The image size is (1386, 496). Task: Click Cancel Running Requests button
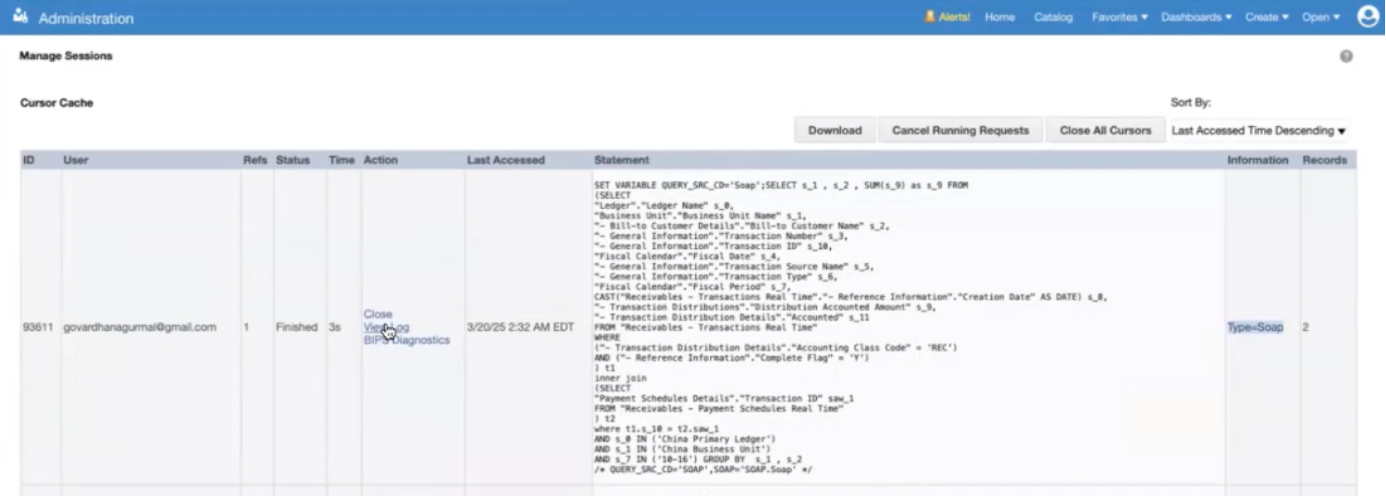coord(961,131)
